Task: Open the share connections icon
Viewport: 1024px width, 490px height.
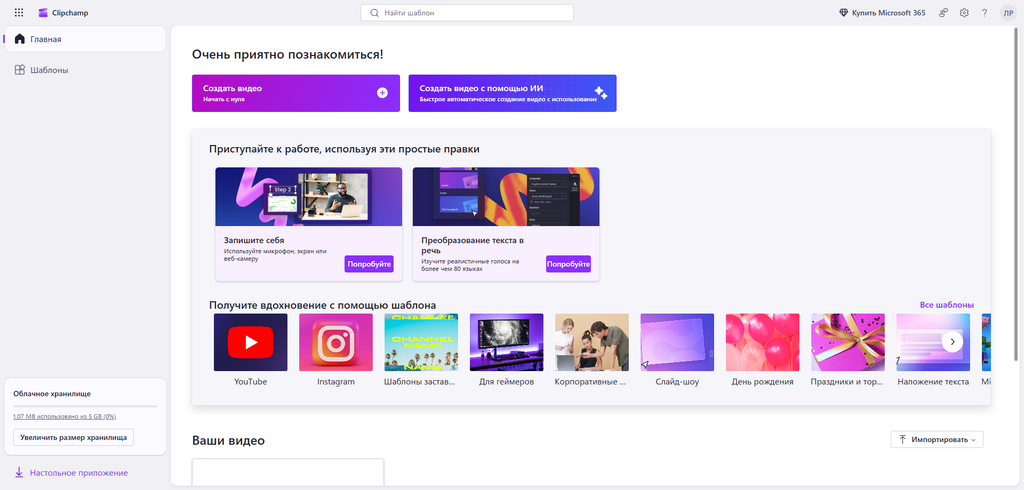Action: [943, 12]
